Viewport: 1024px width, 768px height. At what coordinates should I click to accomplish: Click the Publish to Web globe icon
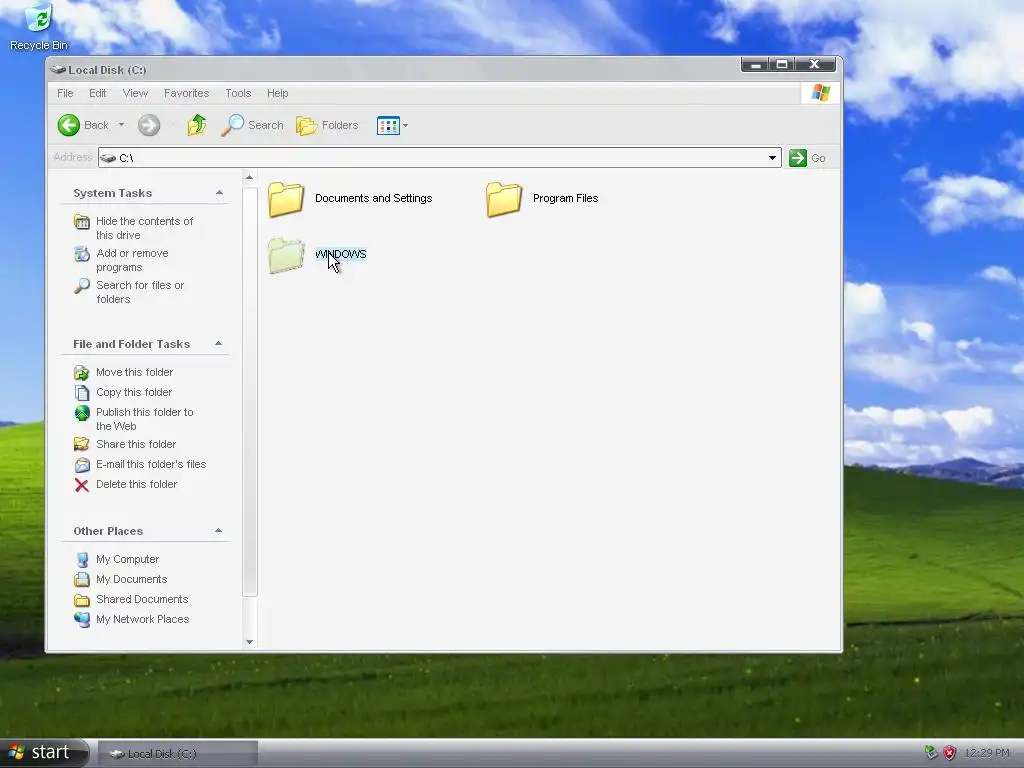coord(82,413)
